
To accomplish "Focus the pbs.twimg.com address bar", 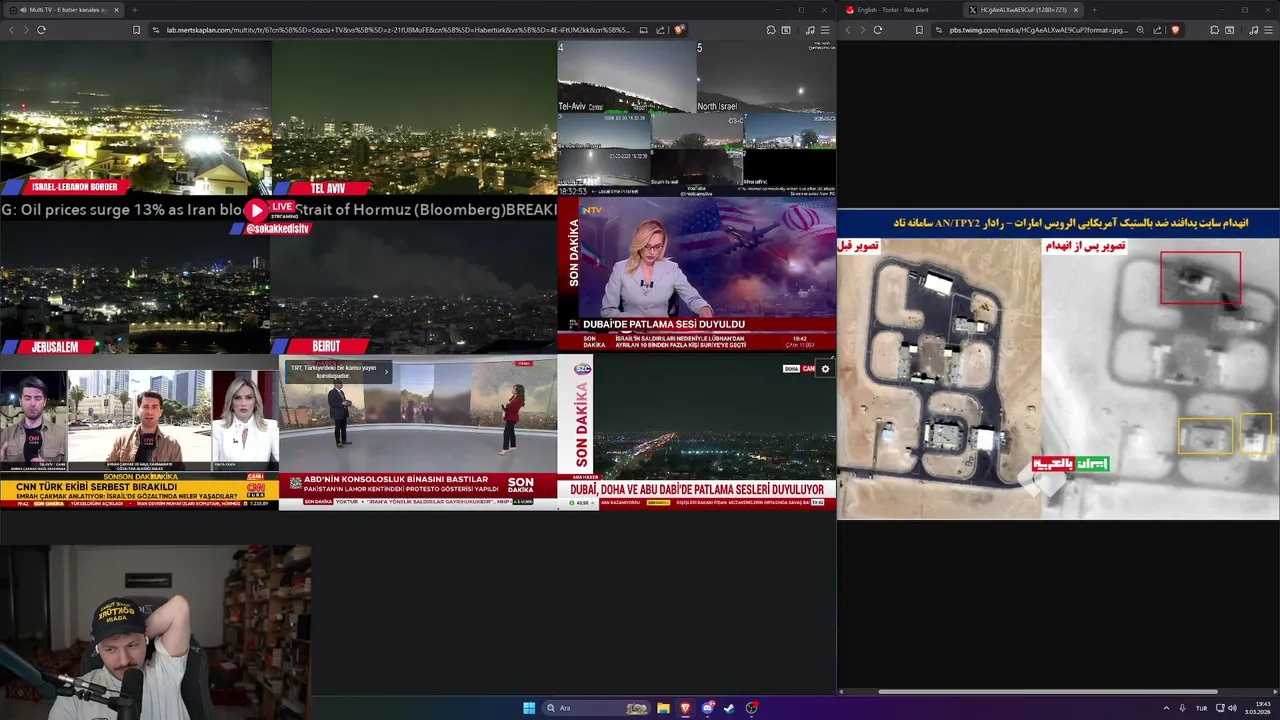I will [x=1035, y=30].
